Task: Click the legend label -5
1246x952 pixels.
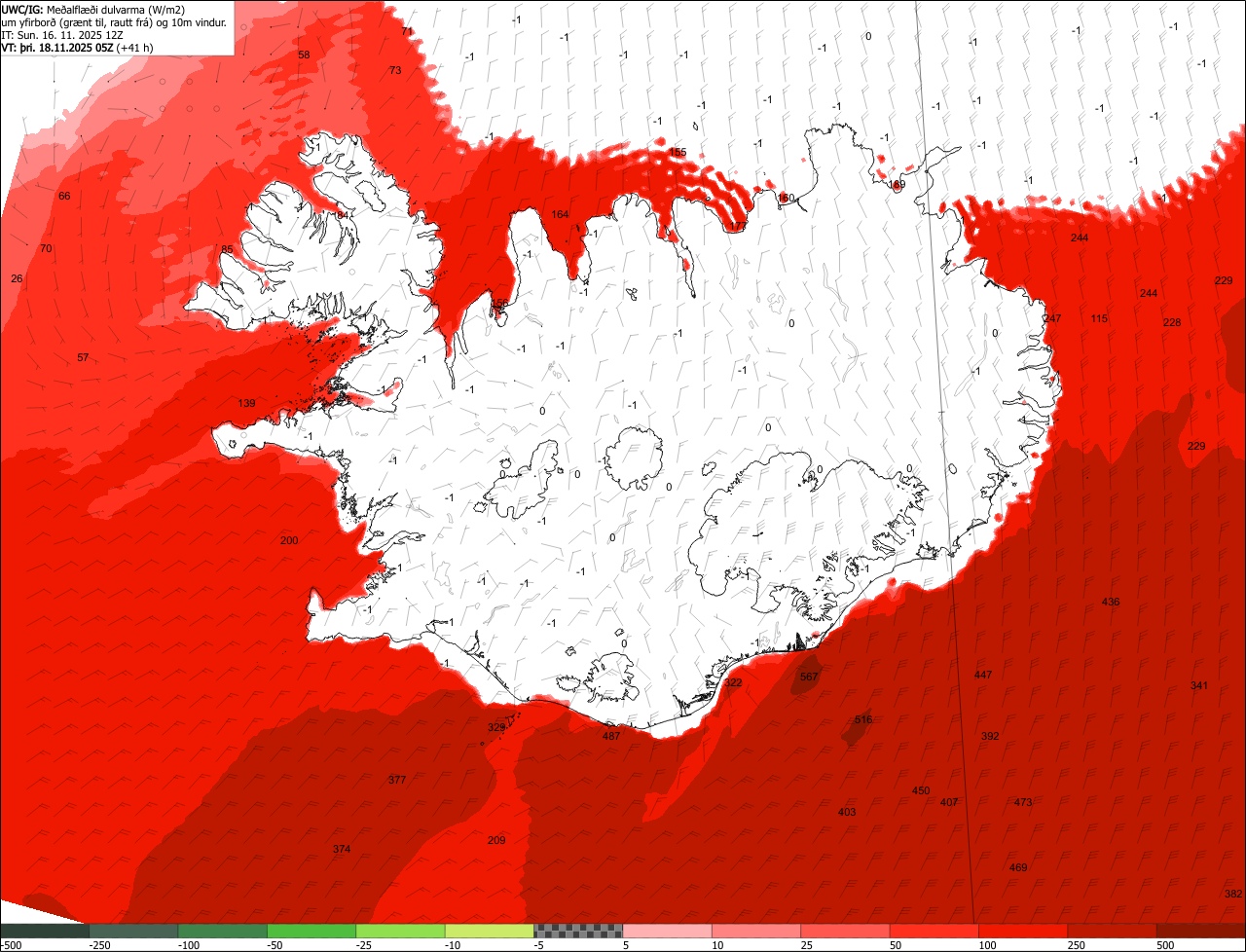Action: pyautogui.click(x=538, y=945)
